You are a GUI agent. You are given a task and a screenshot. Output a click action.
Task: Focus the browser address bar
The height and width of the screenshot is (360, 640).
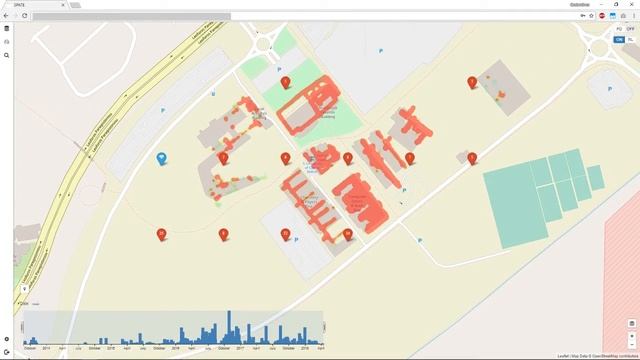click(x=304, y=16)
